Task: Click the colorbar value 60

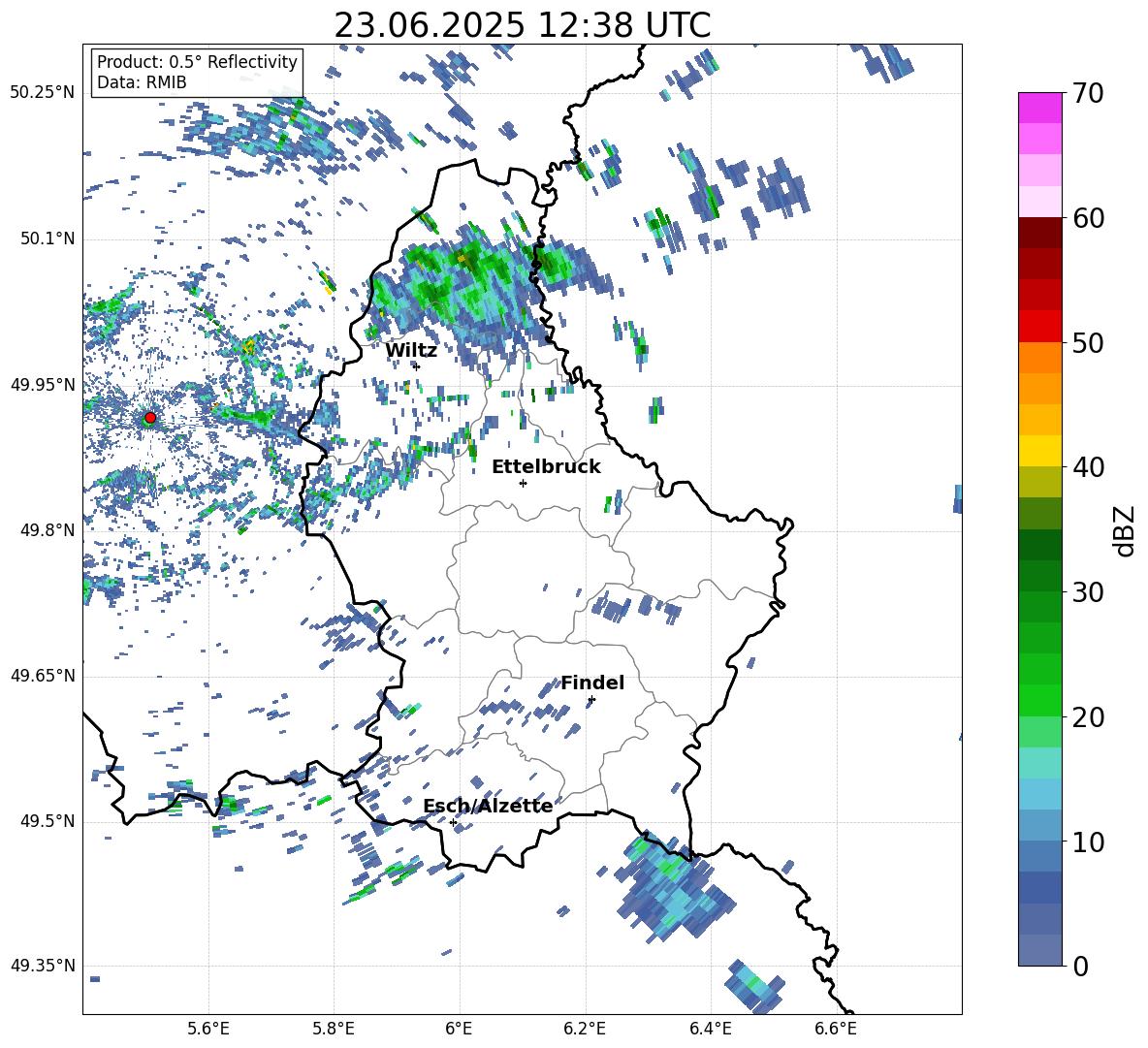Action: (1087, 218)
